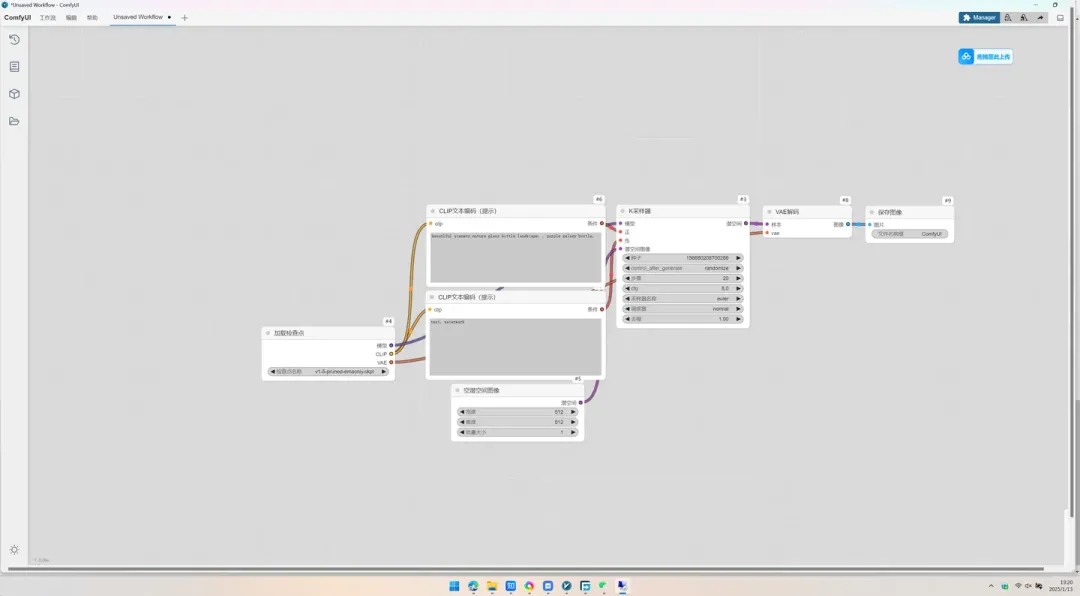Open the control_after_generate randomize dropdown
The width and height of the screenshot is (1080, 596).
[683, 268]
